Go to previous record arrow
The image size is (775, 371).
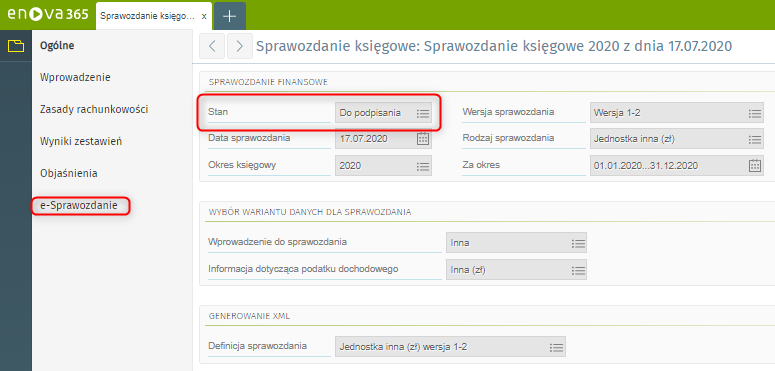click(212, 46)
